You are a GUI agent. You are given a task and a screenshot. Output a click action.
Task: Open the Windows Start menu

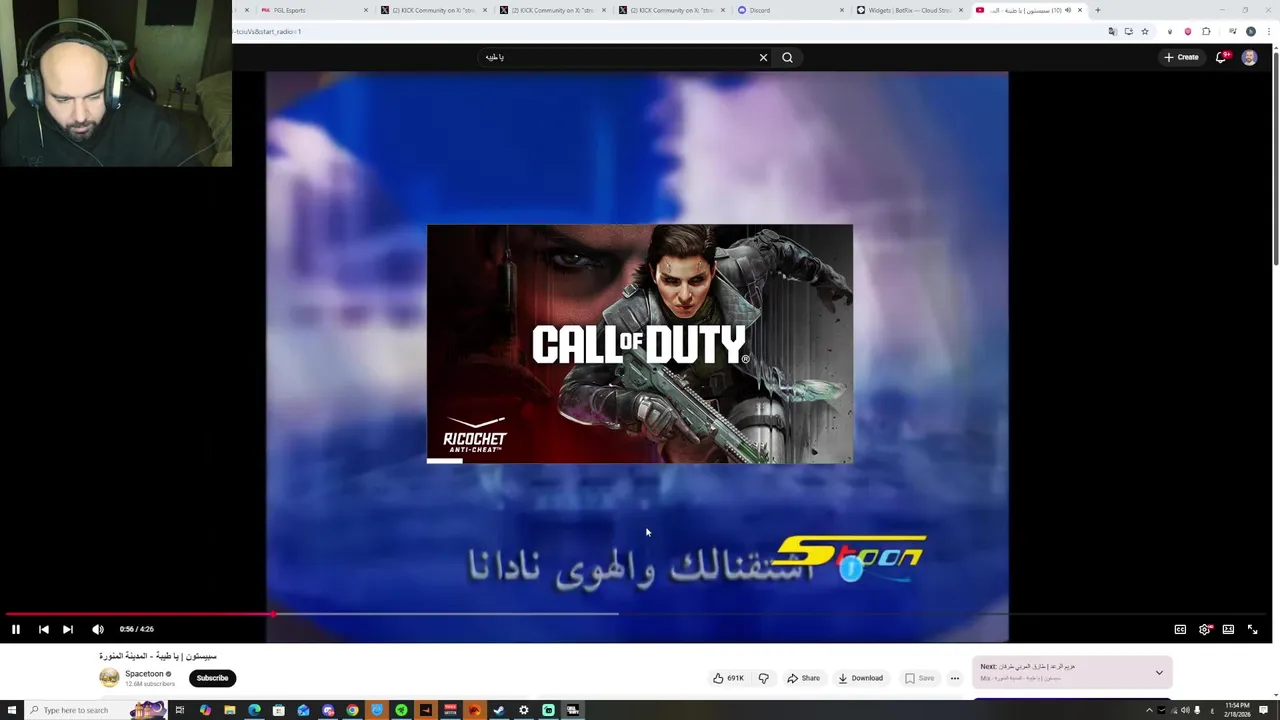click(12, 710)
